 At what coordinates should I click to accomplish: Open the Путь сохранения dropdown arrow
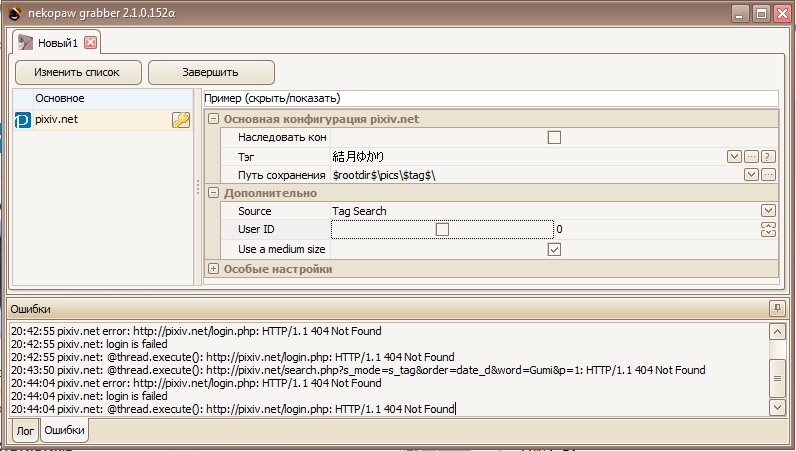(x=751, y=175)
